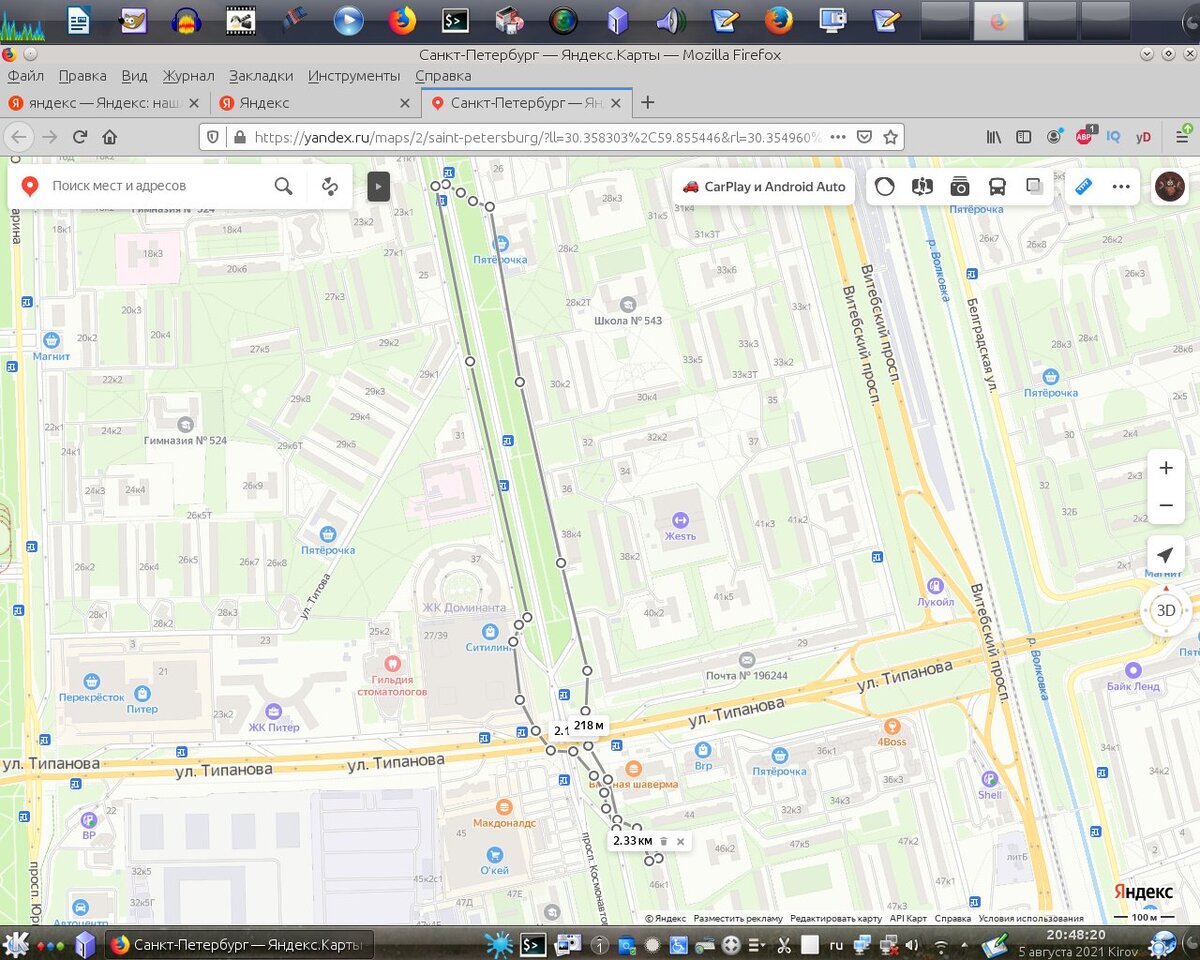Toggle the ruler distance tool

point(1084,186)
